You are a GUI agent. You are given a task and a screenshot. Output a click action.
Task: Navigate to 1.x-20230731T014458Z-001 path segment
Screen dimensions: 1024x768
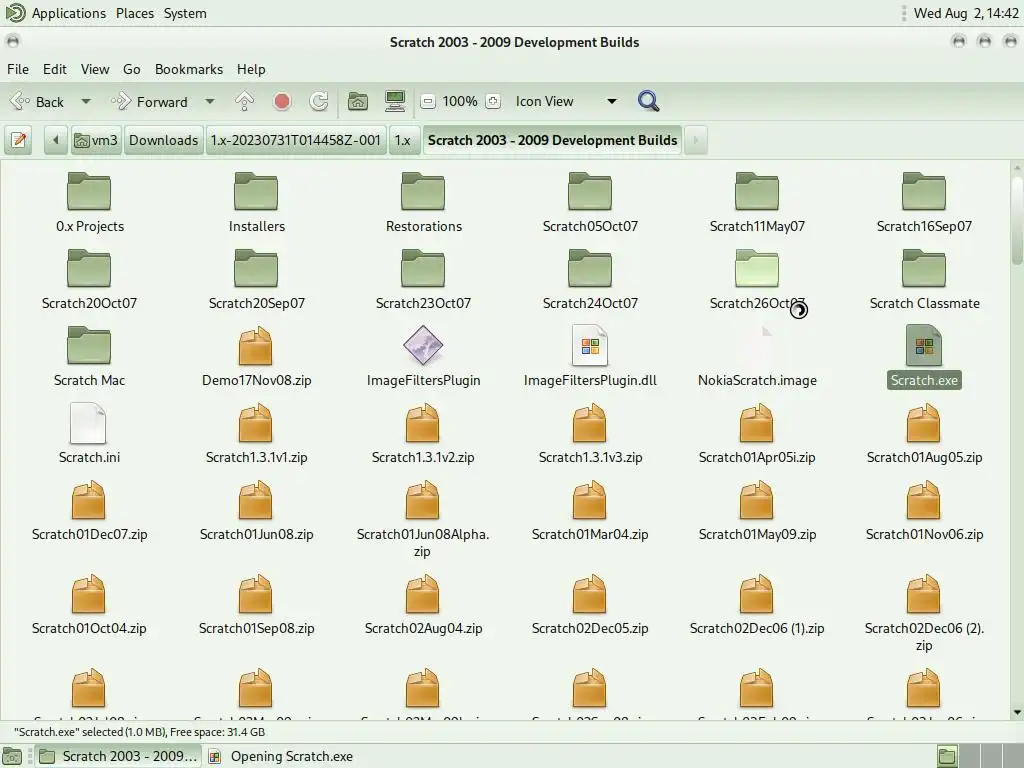click(x=295, y=140)
